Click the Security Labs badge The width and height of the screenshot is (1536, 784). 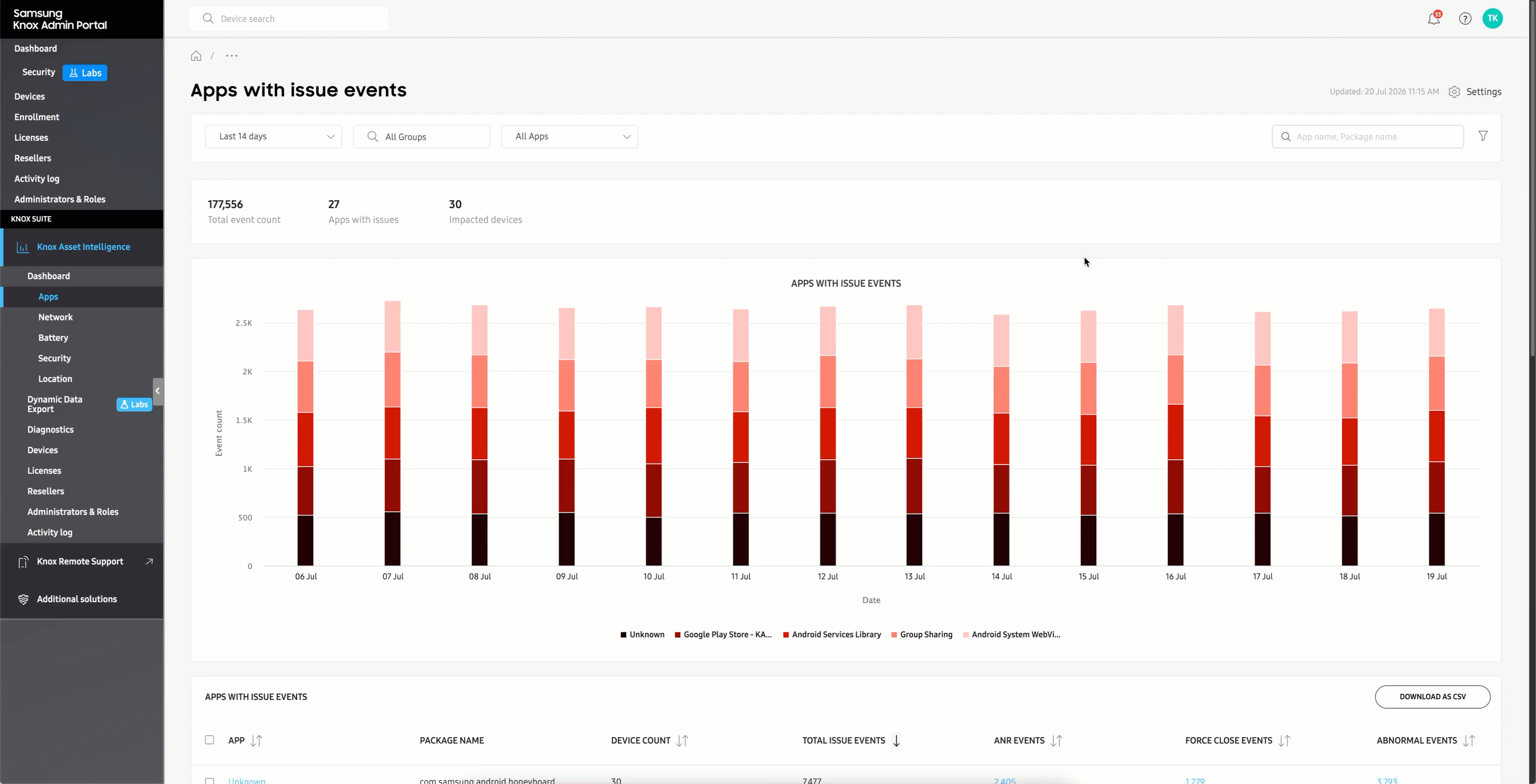(x=85, y=73)
